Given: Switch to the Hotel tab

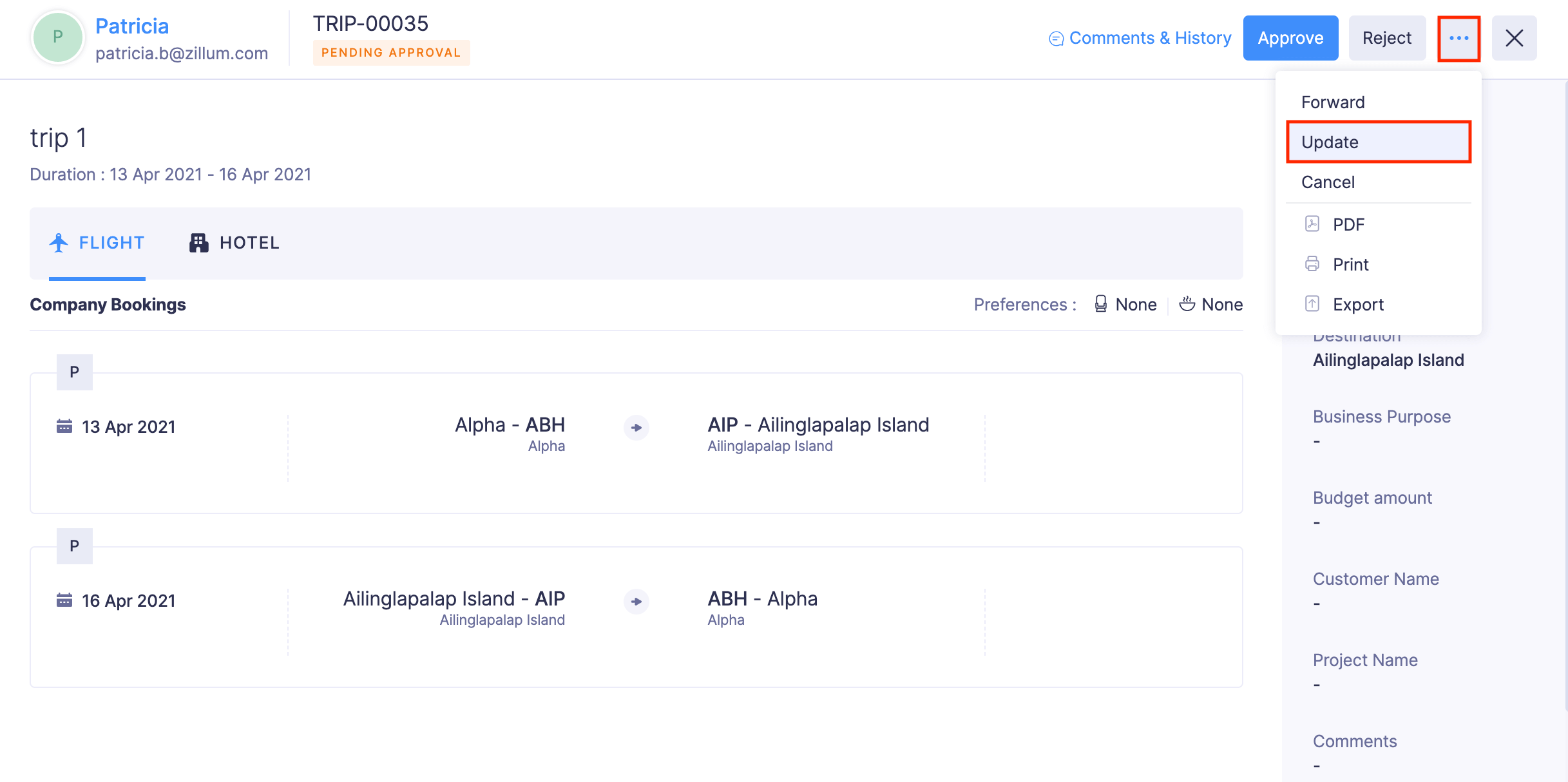Looking at the screenshot, I should [249, 242].
